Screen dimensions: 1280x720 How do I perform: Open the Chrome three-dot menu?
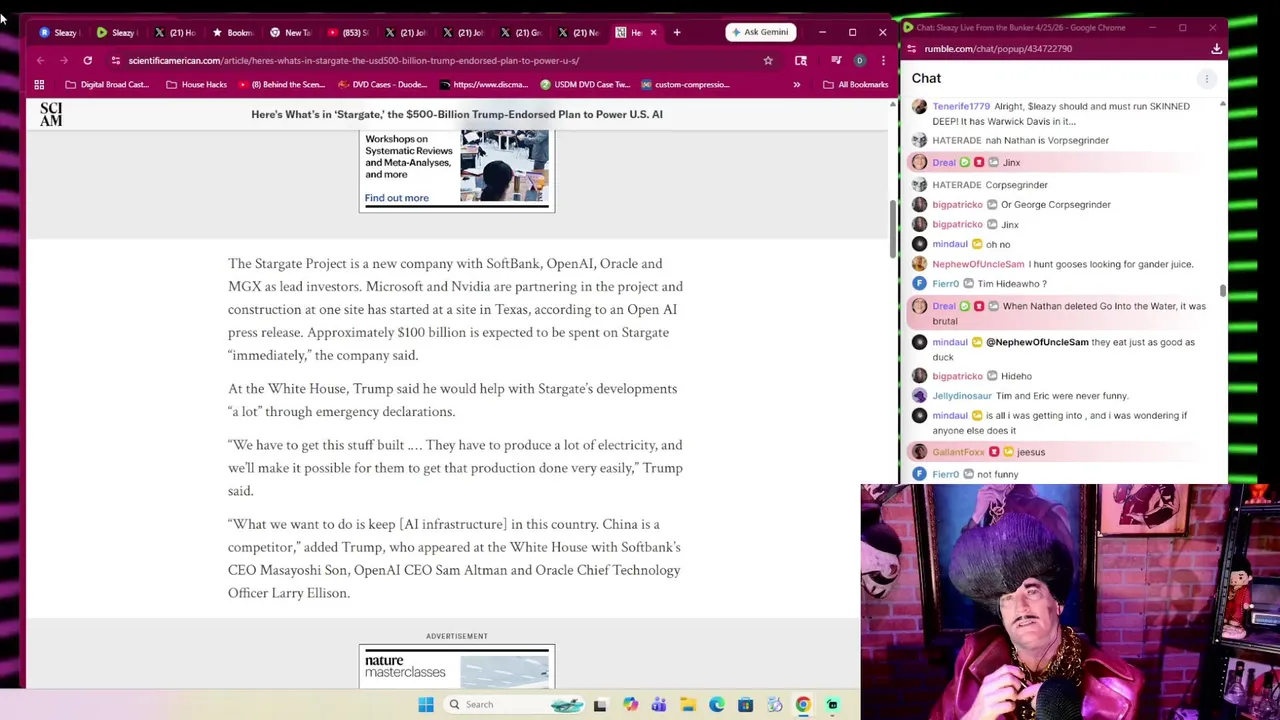(883, 60)
